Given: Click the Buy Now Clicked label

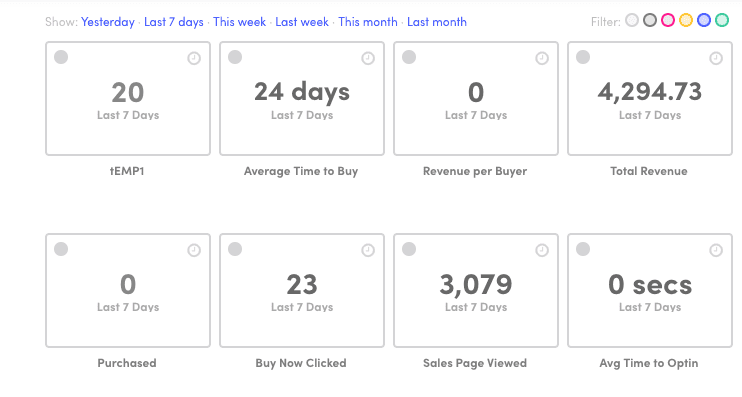Looking at the screenshot, I should pos(301,363).
